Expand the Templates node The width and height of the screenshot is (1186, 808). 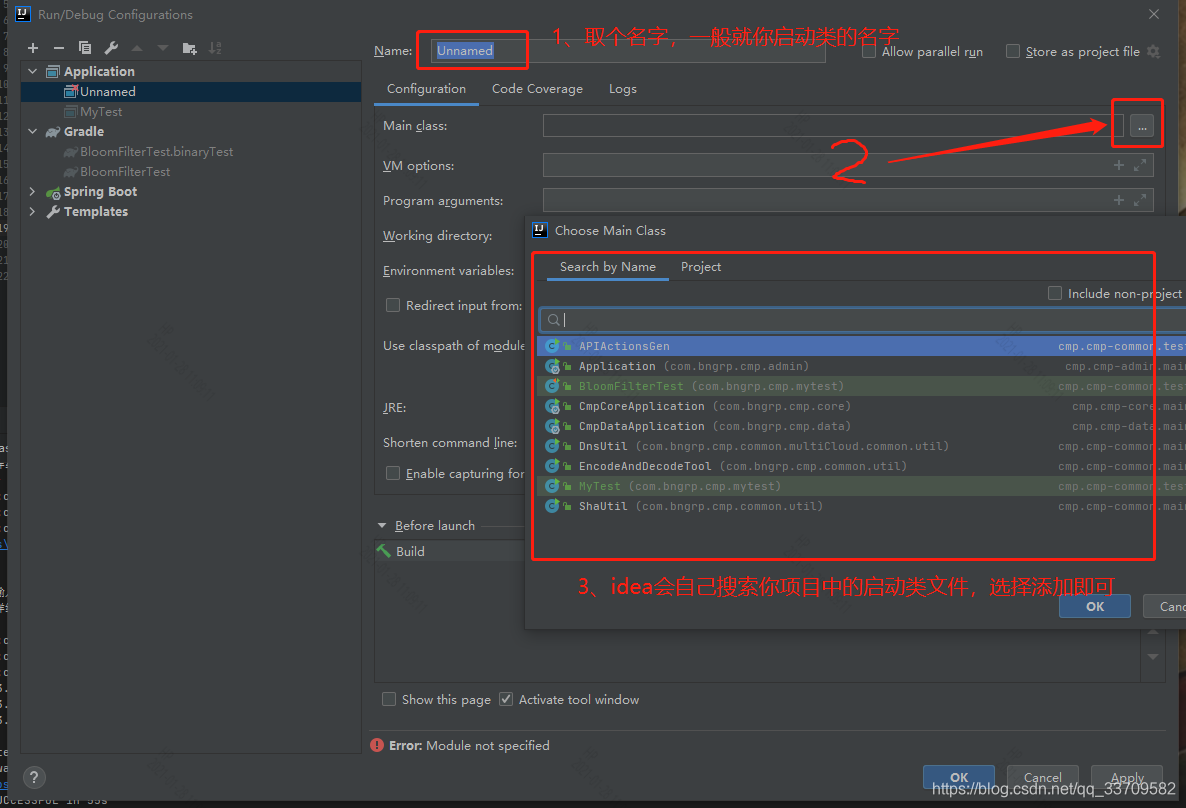pyautogui.click(x=33, y=211)
